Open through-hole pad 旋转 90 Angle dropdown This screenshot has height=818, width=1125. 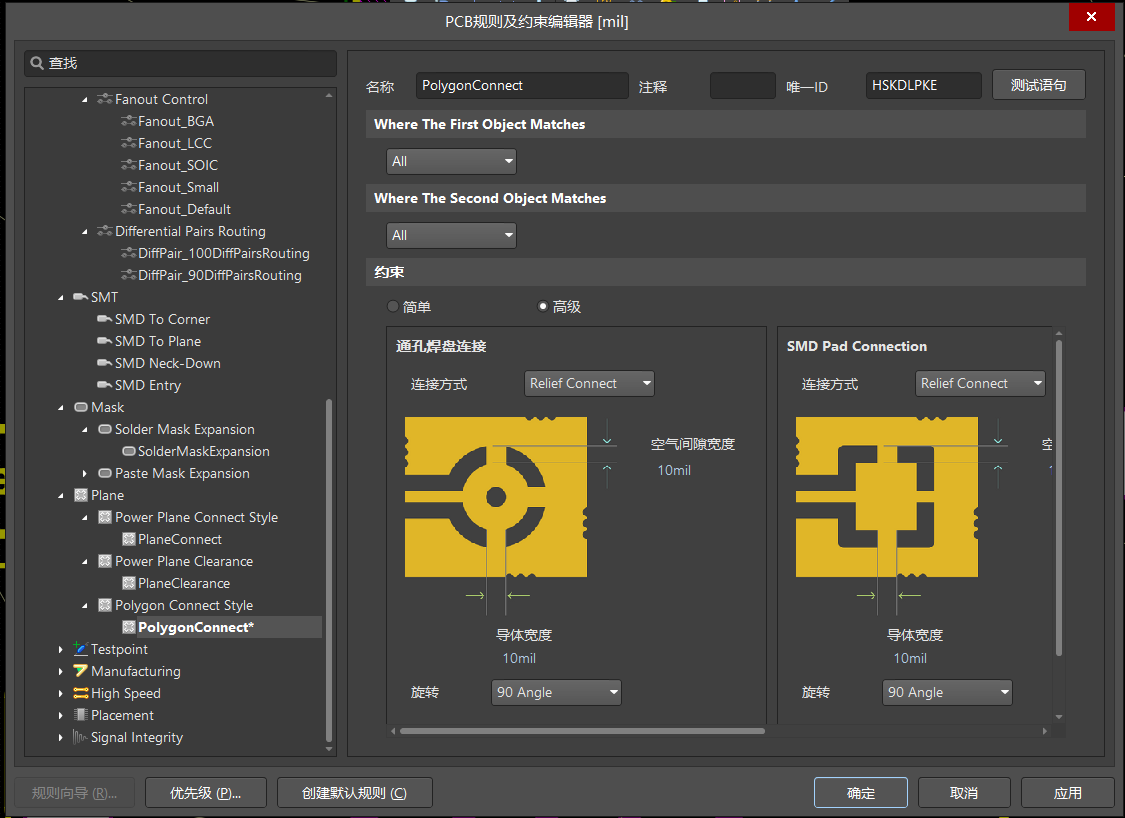556,692
